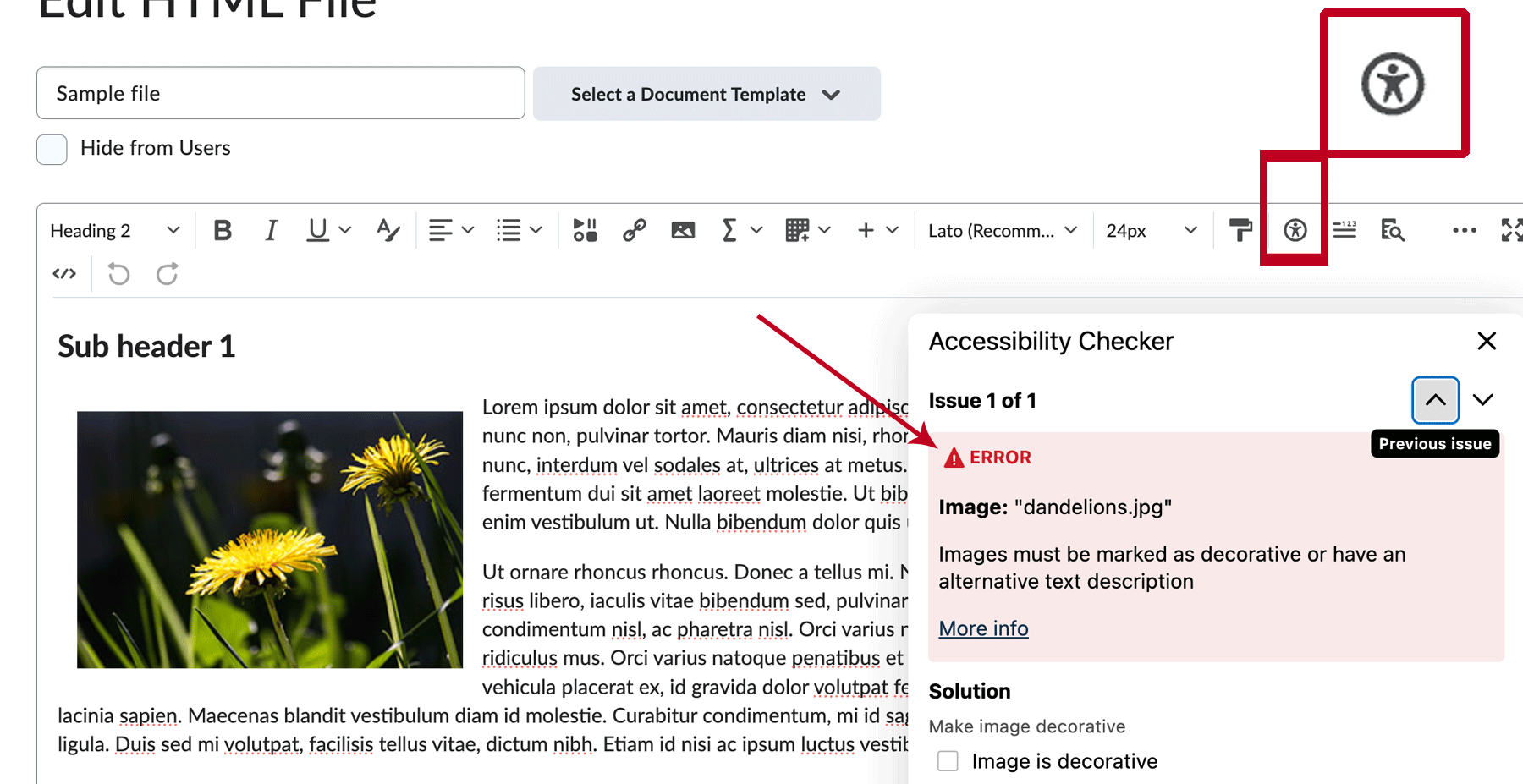This screenshot has width=1523, height=784.
Task: Check the Image is decorative box
Action: click(948, 761)
